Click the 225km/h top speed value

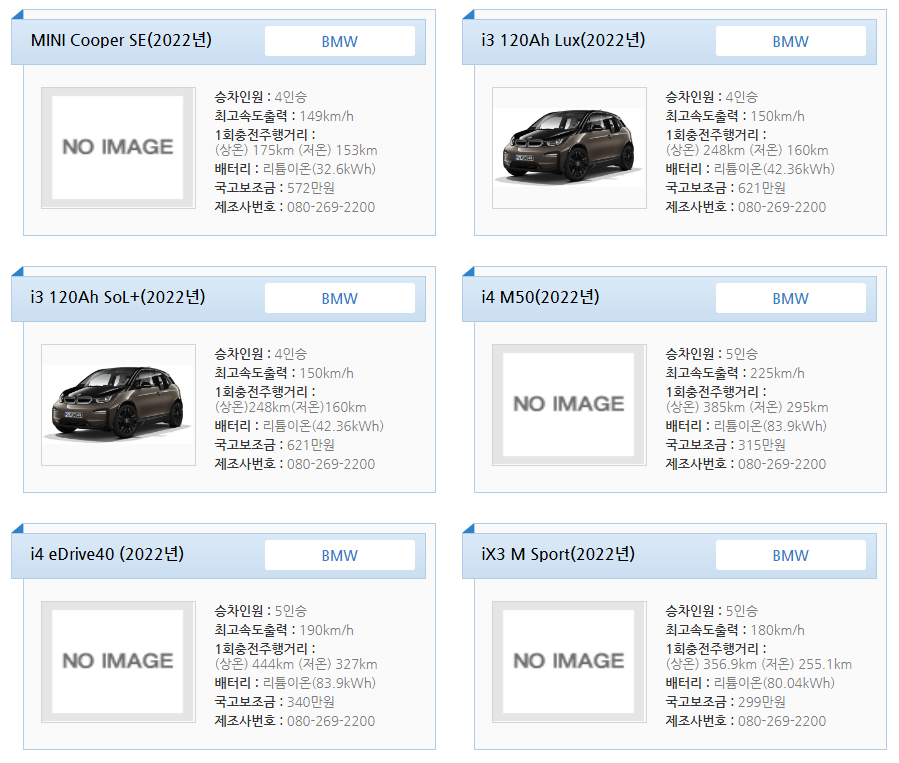point(777,373)
